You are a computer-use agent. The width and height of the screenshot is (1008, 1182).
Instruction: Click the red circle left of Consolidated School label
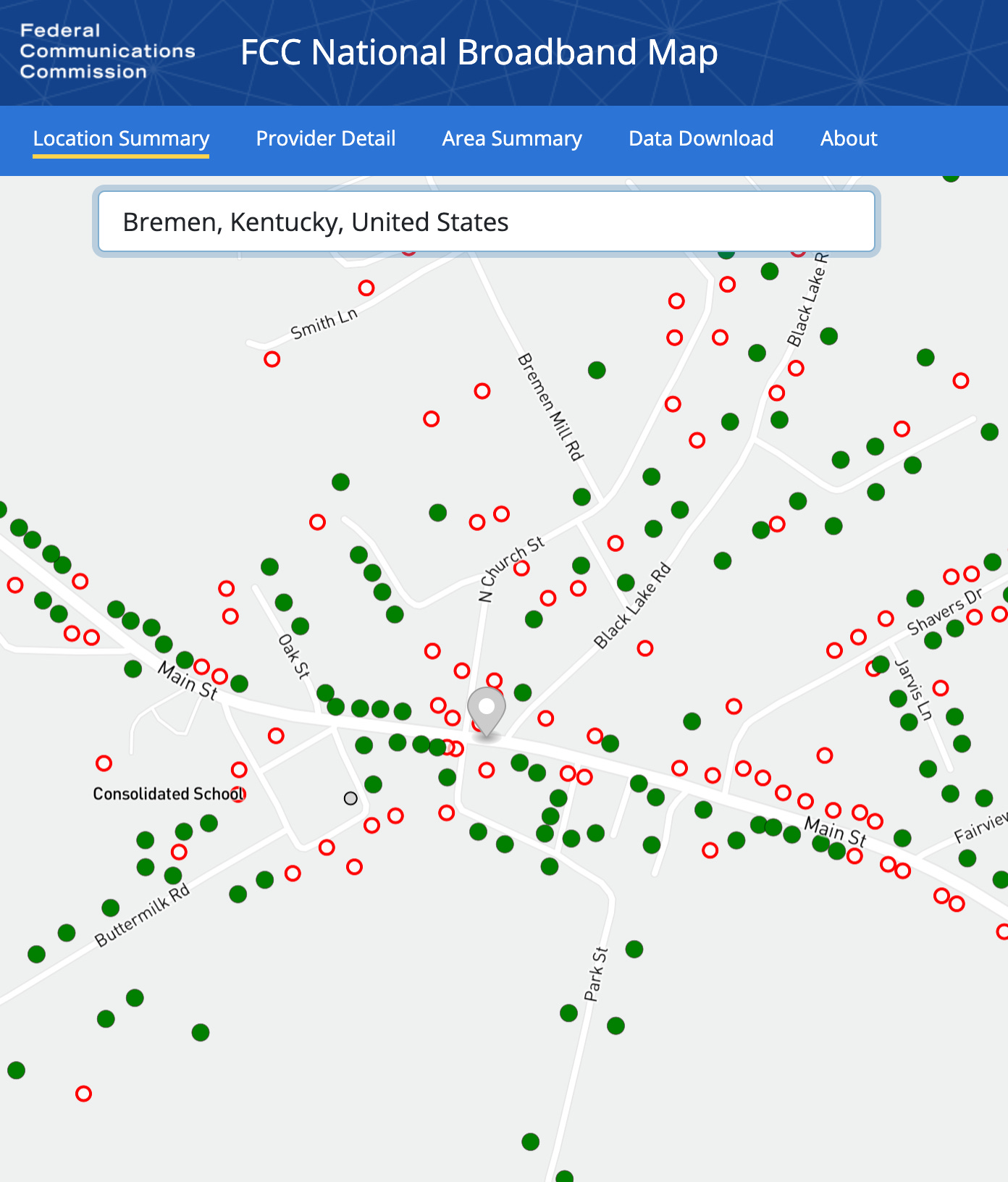[104, 763]
